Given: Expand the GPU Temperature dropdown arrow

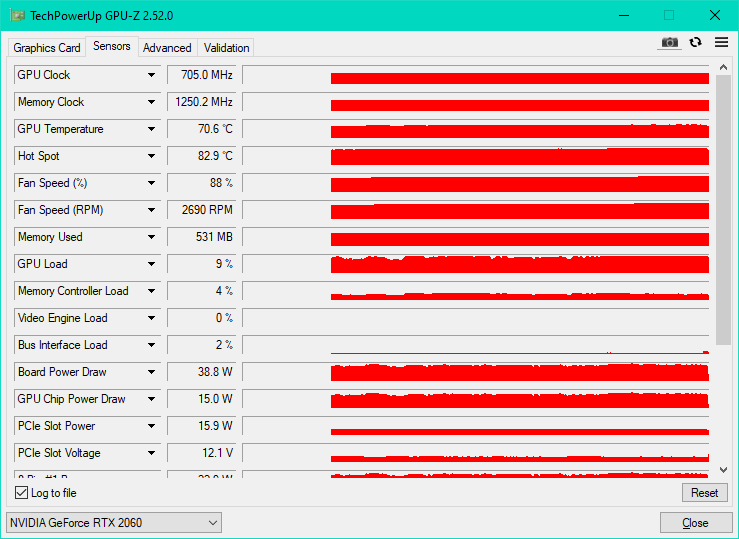Looking at the screenshot, I should coord(151,129).
